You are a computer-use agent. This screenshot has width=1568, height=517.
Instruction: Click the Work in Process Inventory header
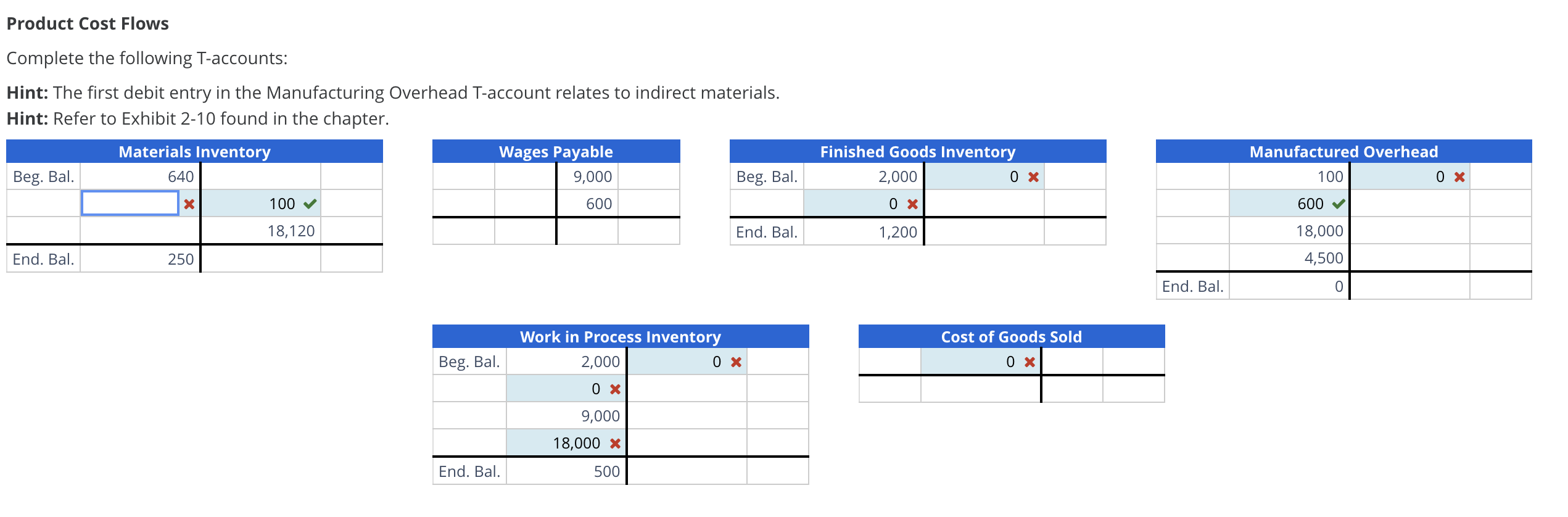[621, 337]
